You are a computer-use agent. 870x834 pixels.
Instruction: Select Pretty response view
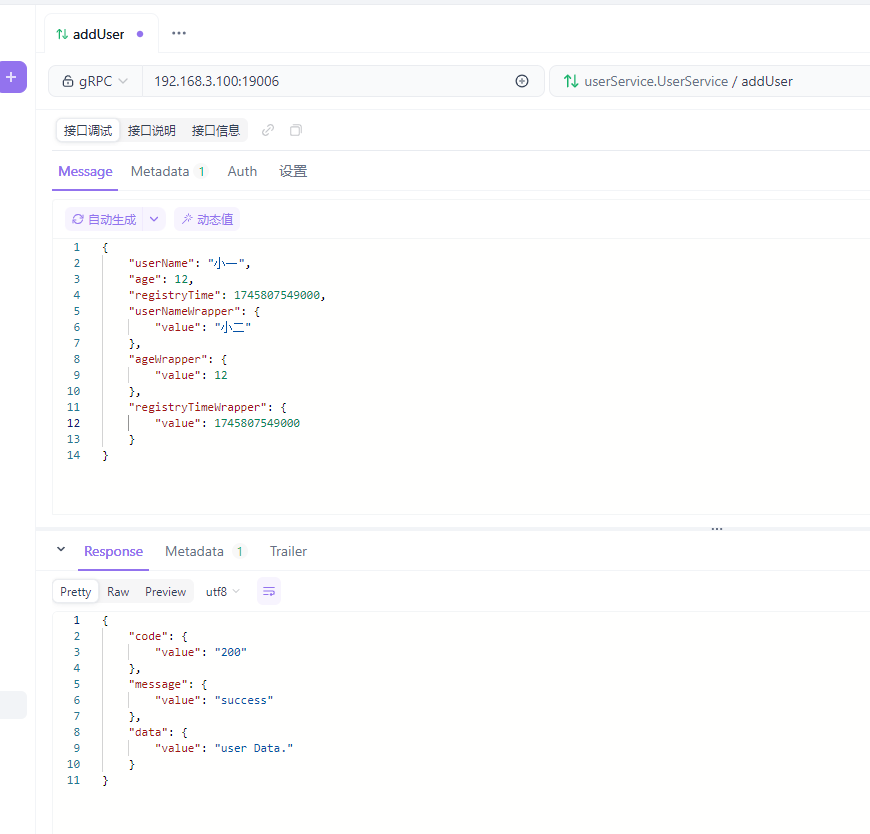[x=75, y=592]
